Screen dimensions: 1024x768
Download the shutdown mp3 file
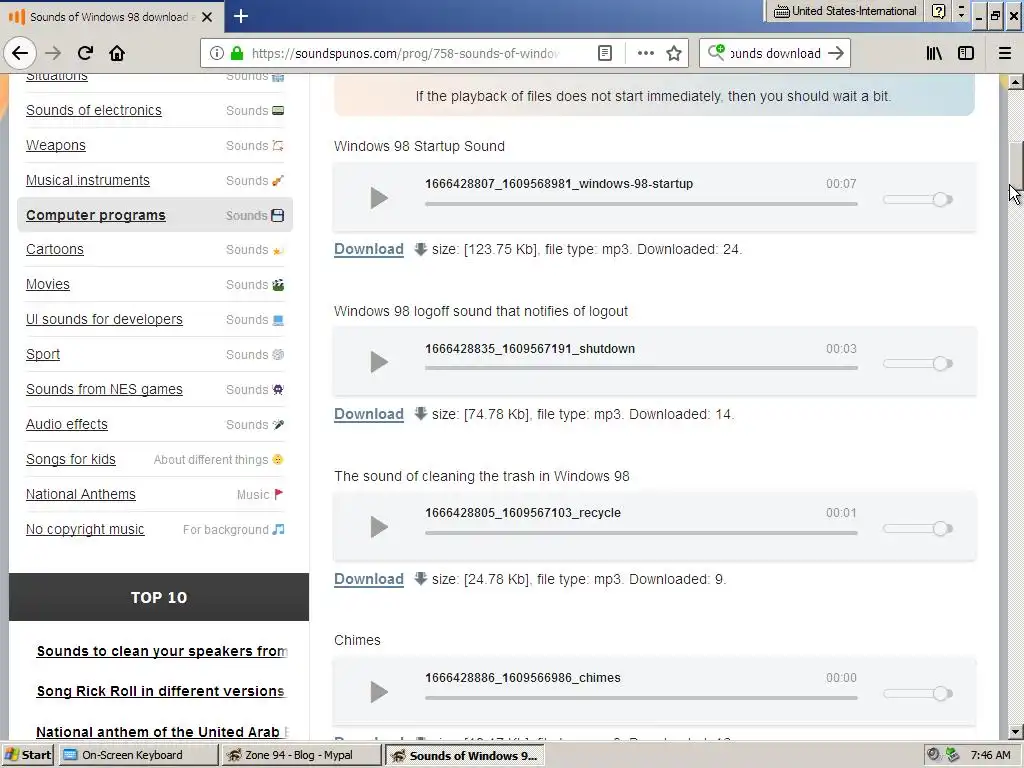pos(369,414)
